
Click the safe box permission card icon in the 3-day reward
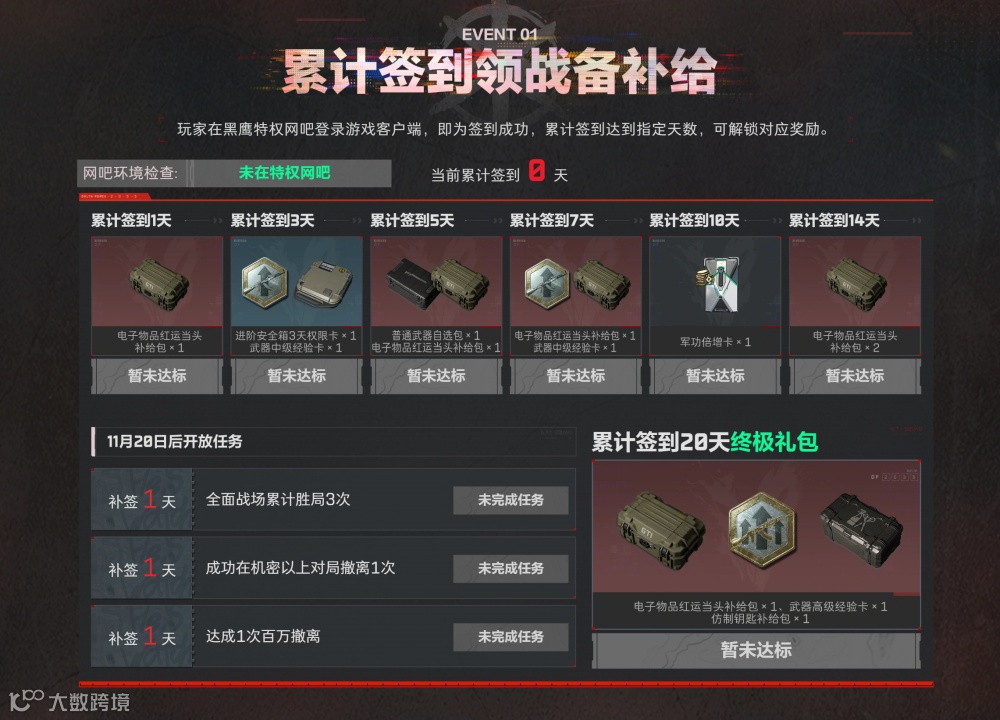(x=325, y=283)
